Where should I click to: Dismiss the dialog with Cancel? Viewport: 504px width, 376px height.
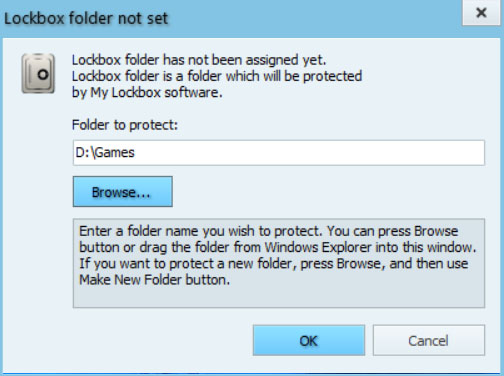pyautogui.click(x=429, y=340)
